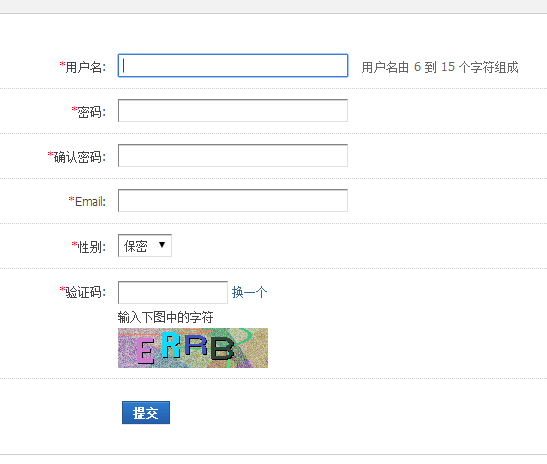Click the username length hint text
This screenshot has height=464, width=547.
(x=440, y=67)
